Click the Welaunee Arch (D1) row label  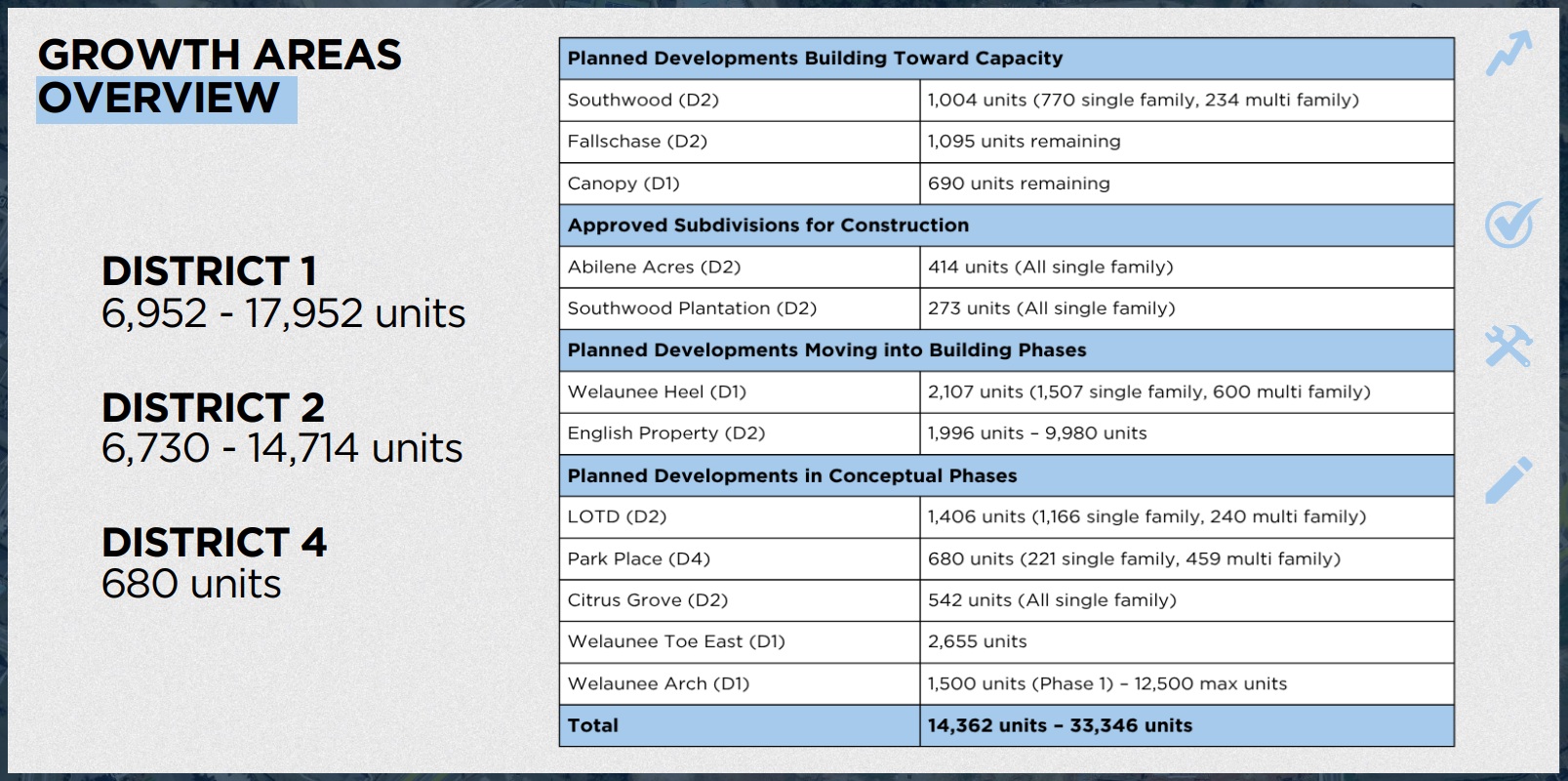pyautogui.click(x=659, y=684)
